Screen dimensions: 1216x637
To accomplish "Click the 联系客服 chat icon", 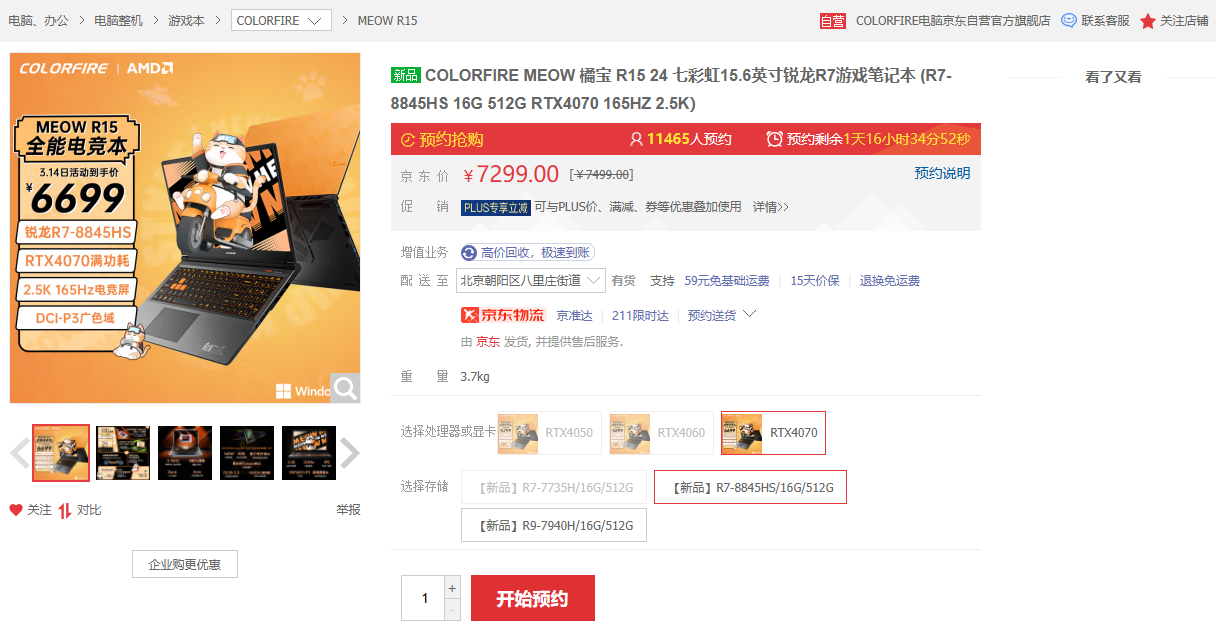I will tap(1069, 20).
